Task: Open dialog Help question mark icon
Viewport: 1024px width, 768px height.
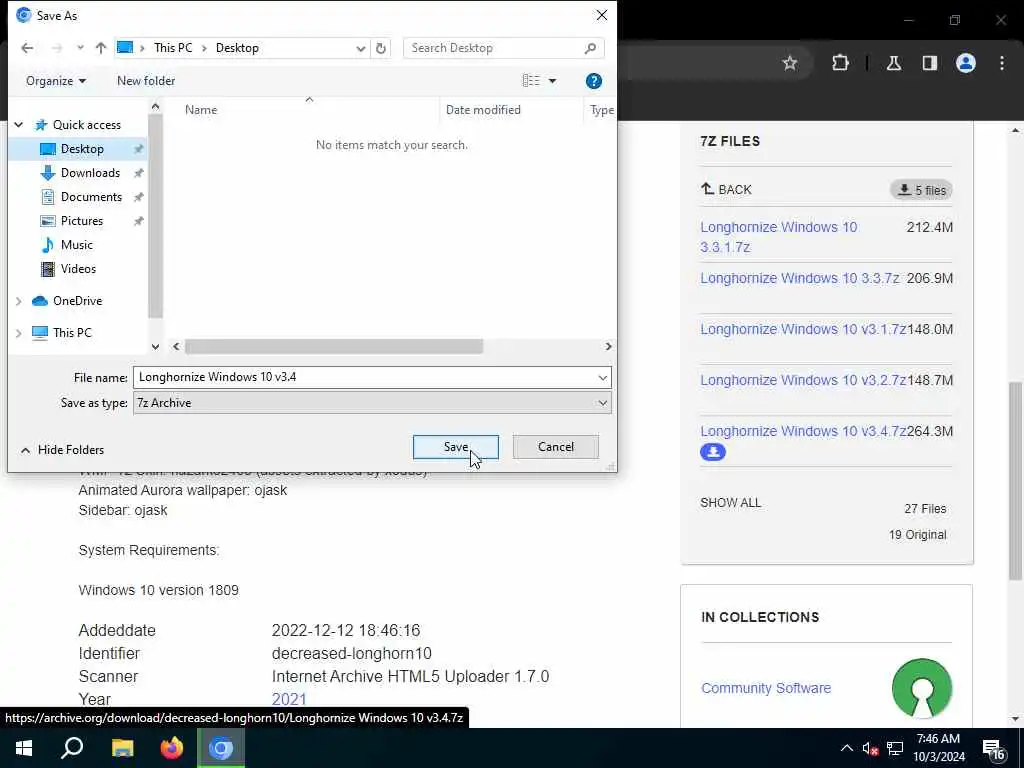Action: [593, 81]
